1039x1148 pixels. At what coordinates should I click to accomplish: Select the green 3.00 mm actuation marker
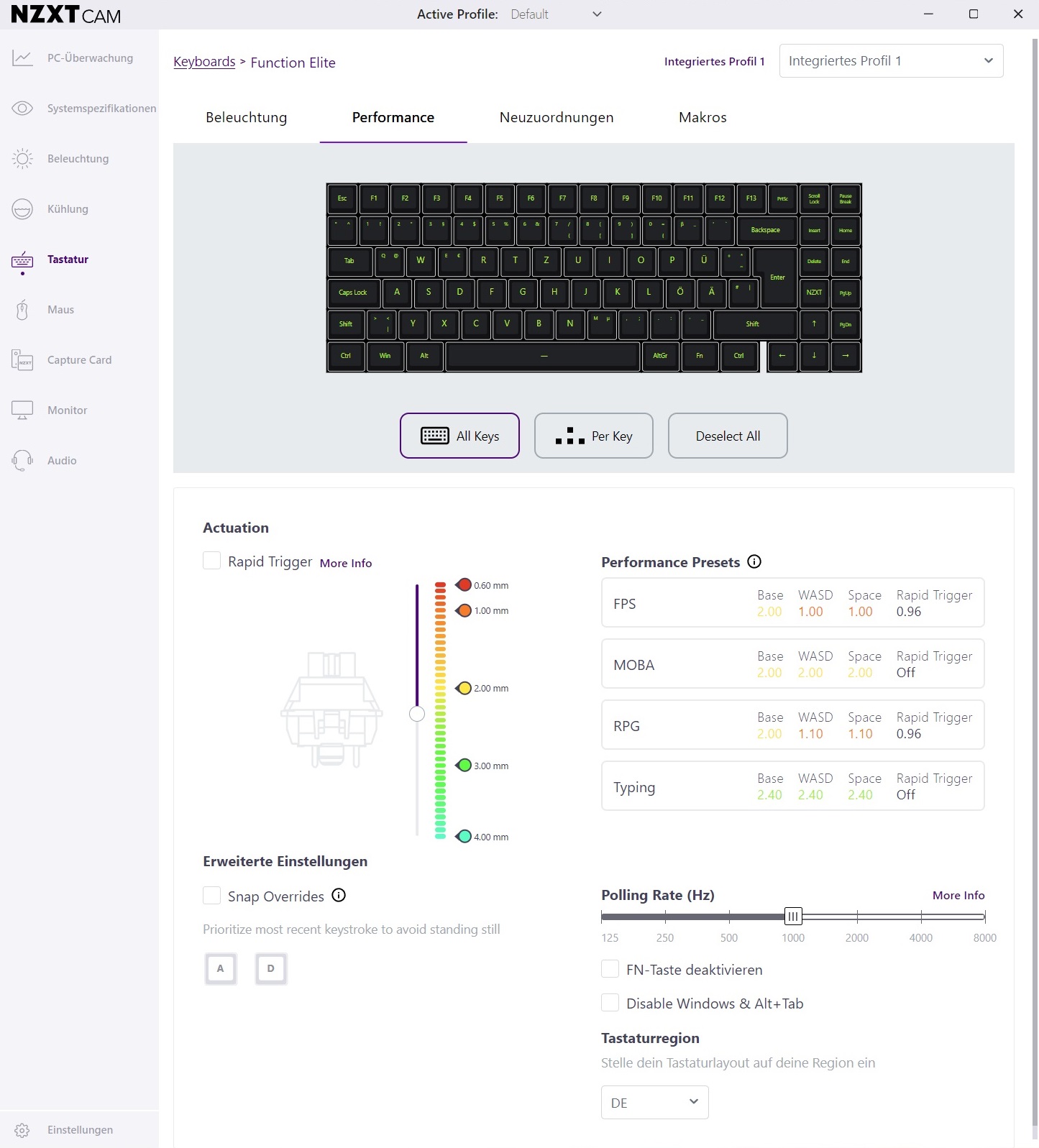coord(464,766)
